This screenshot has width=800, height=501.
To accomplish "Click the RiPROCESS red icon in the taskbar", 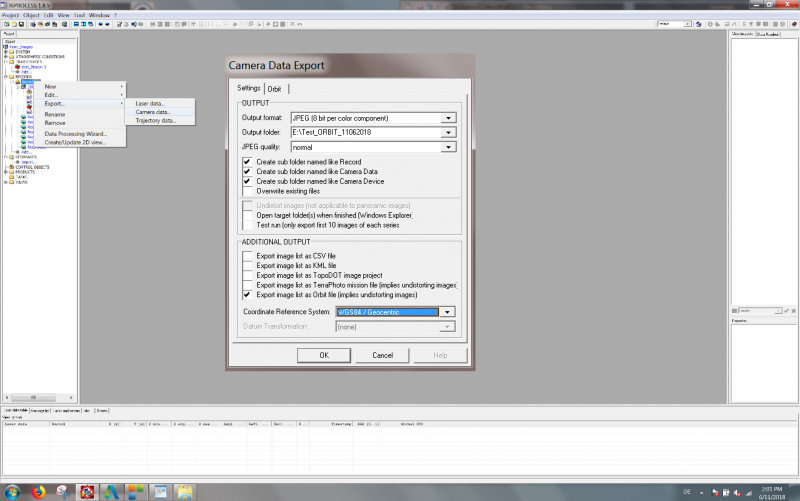I will click(87, 492).
